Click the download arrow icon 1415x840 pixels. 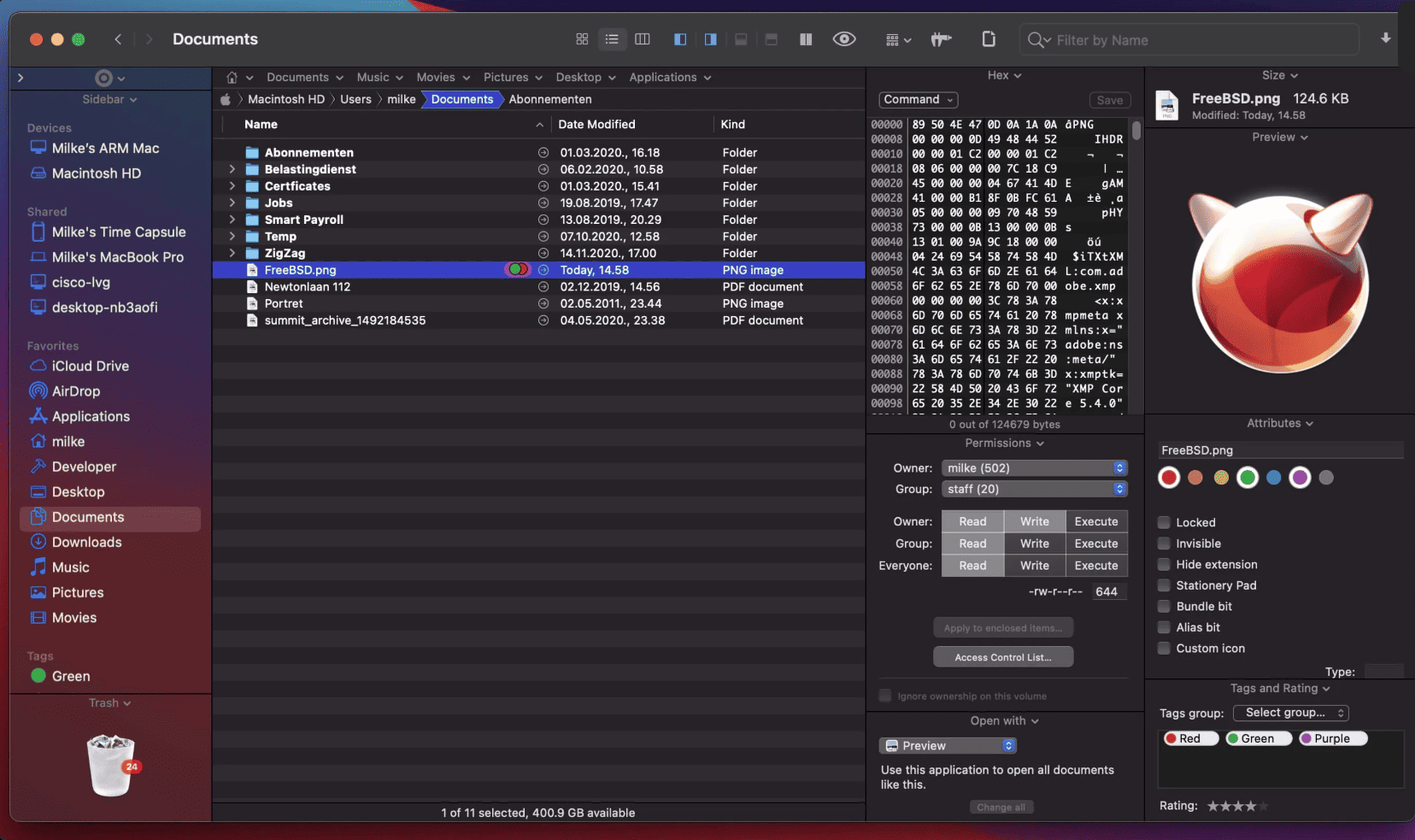[1386, 38]
